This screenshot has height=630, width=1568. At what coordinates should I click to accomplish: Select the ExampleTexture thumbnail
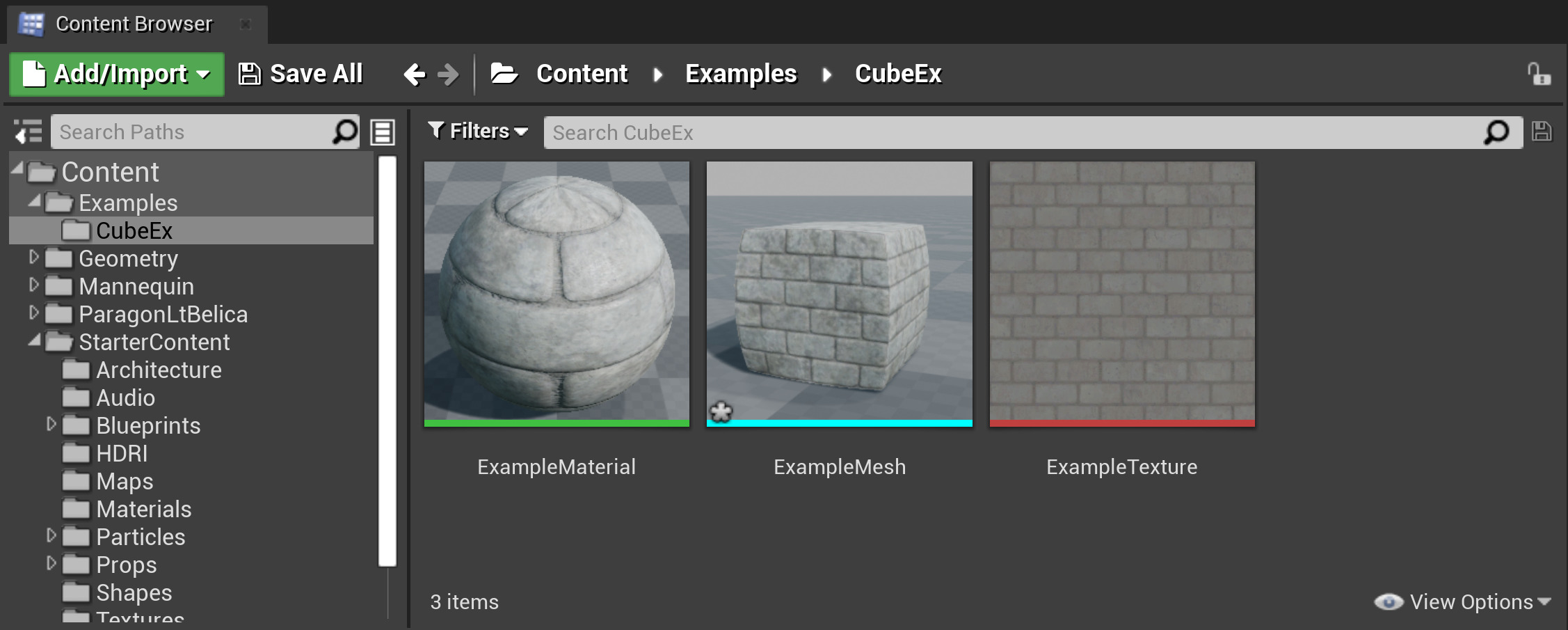[1122, 294]
